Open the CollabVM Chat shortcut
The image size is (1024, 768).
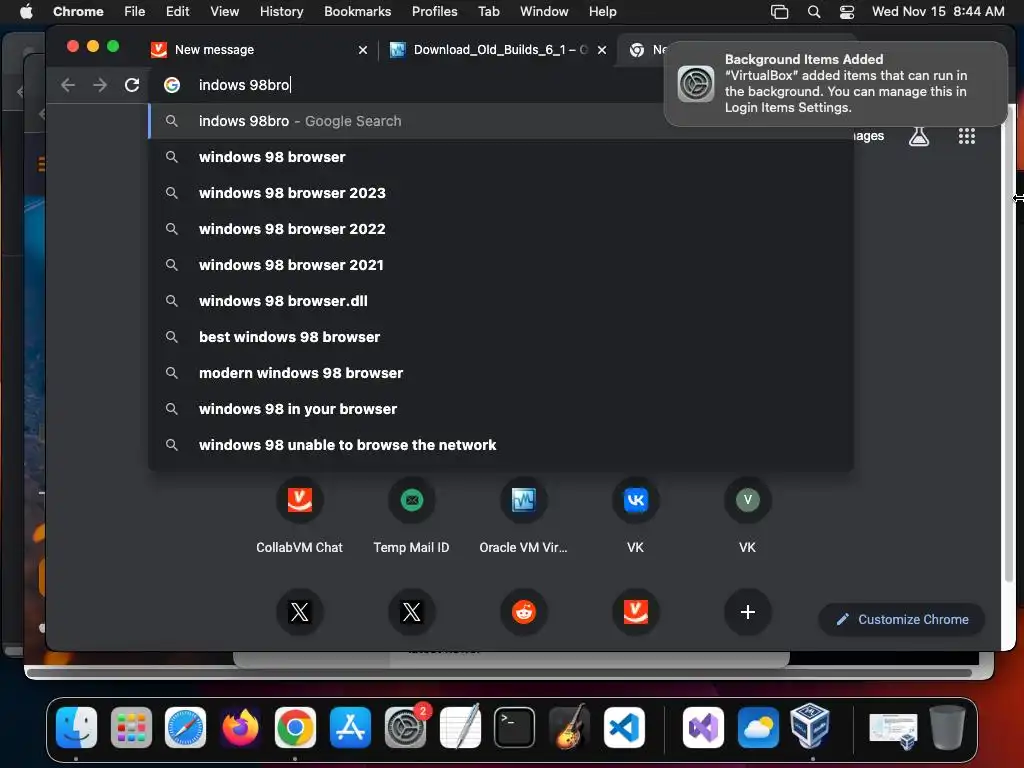click(299, 516)
